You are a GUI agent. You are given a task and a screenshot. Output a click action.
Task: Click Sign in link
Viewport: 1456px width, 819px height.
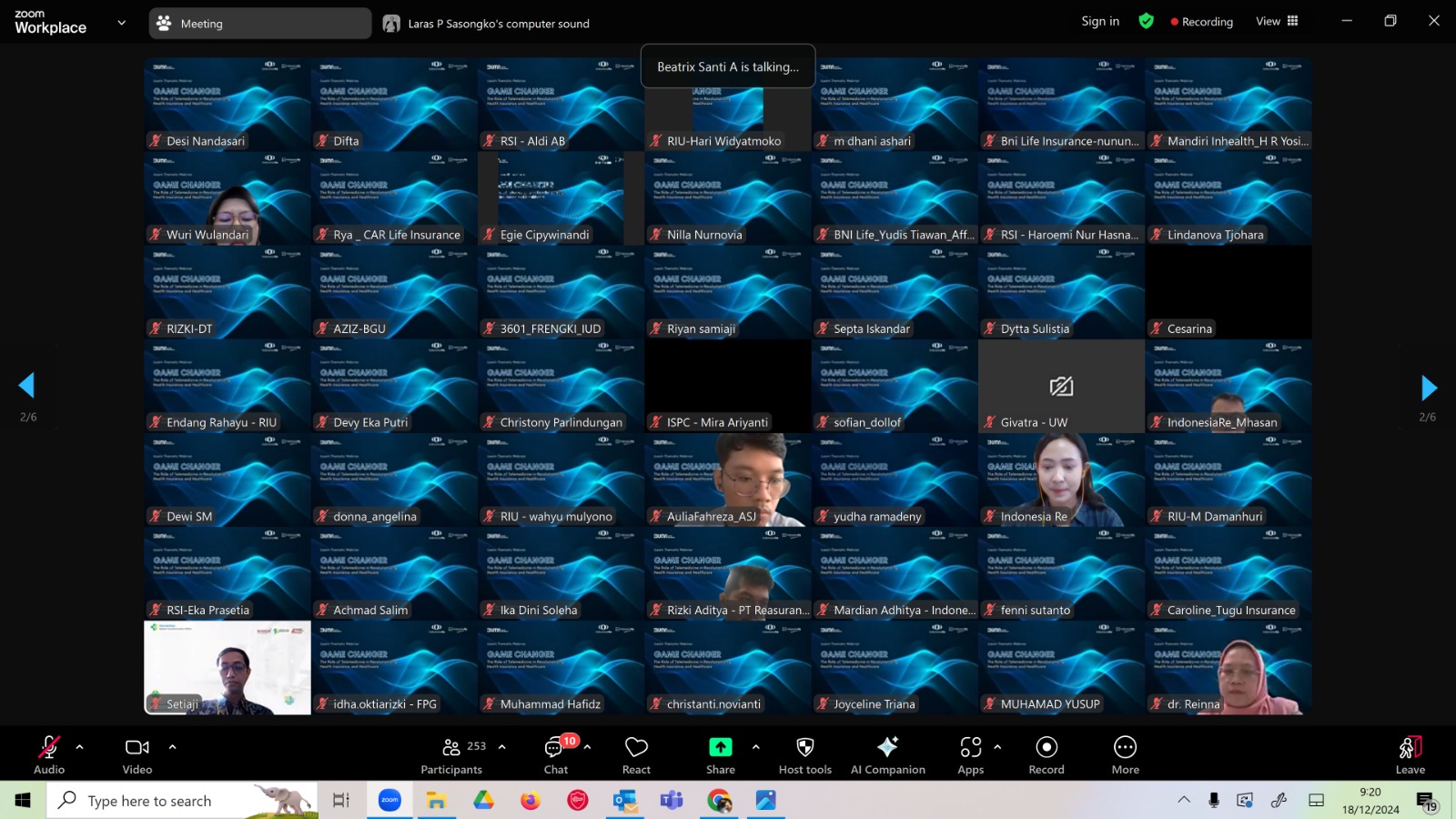click(1100, 21)
